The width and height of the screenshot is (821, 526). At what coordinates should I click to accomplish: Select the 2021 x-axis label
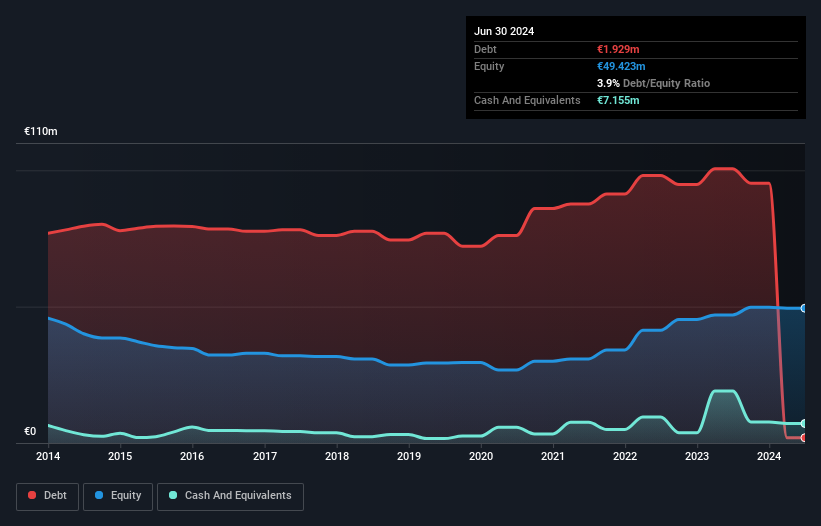click(x=553, y=456)
